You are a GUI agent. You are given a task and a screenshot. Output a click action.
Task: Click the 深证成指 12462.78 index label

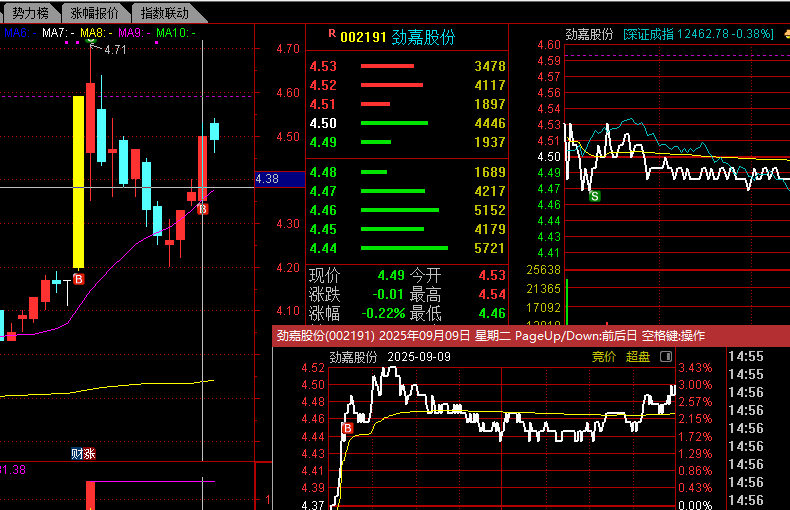point(698,34)
